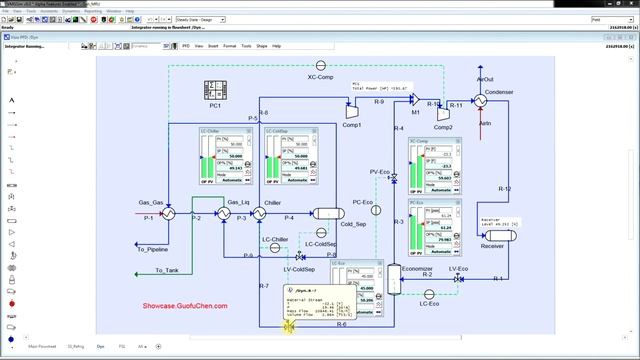Close the LC-Chiller faceplate

[x=249, y=131]
